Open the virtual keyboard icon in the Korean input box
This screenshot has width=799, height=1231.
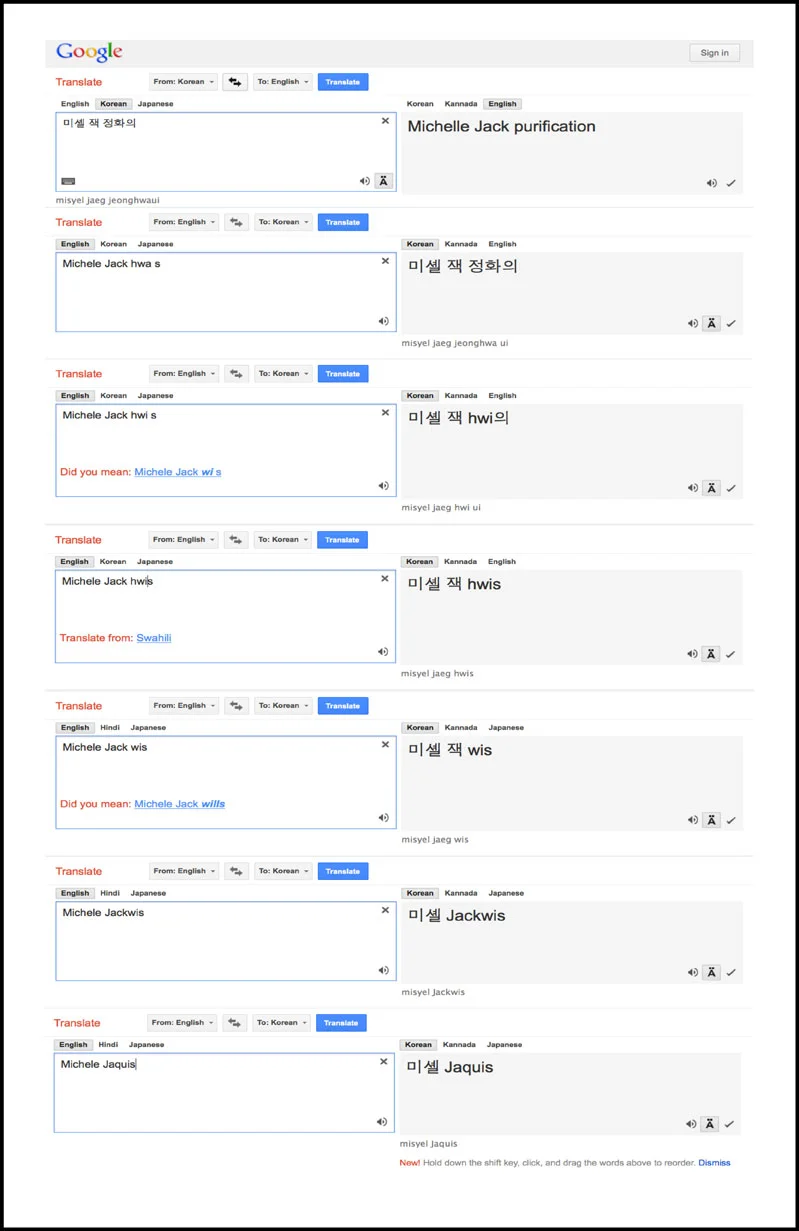(x=68, y=181)
